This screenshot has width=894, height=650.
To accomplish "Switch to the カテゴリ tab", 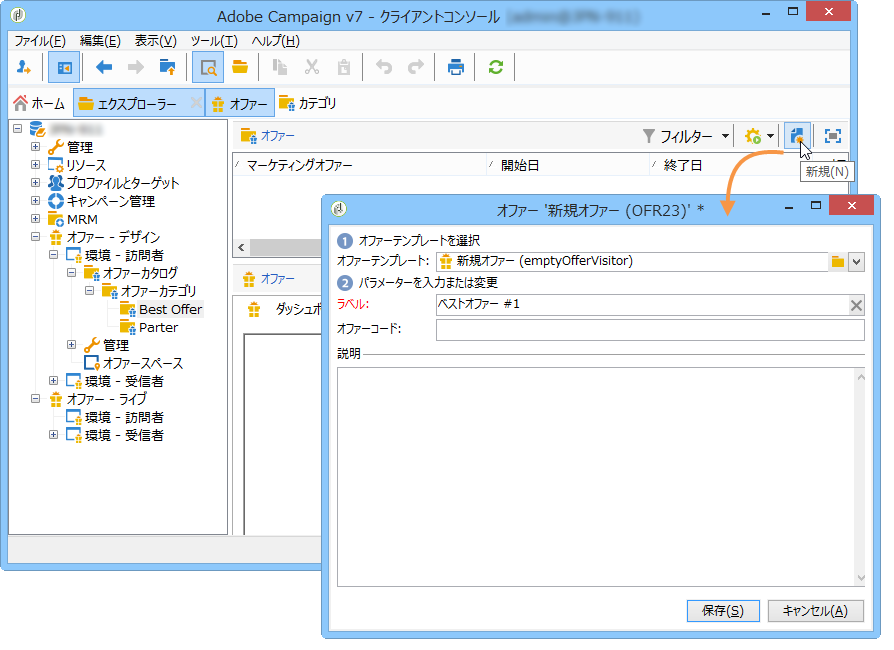I will pos(308,103).
